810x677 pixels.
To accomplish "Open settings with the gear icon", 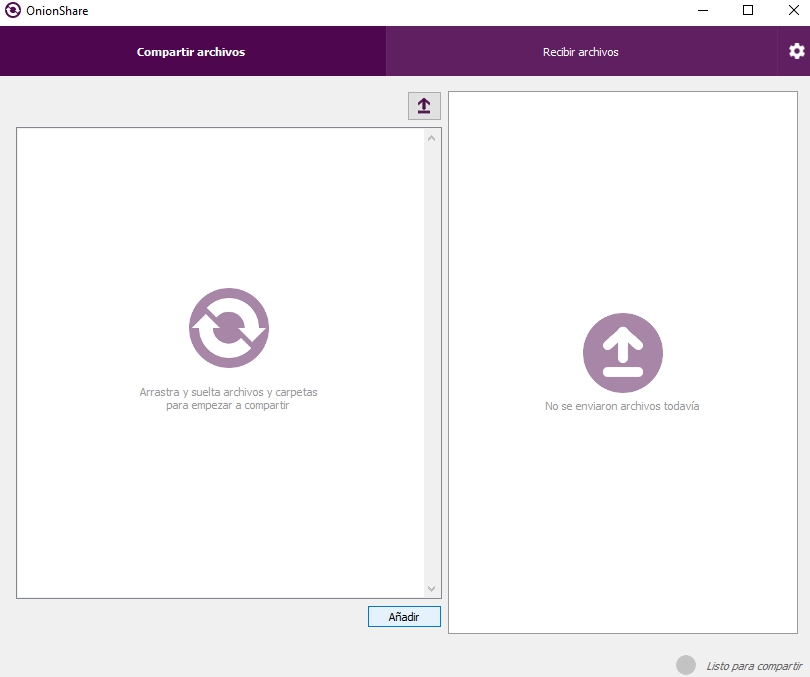I will tap(796, 51).
